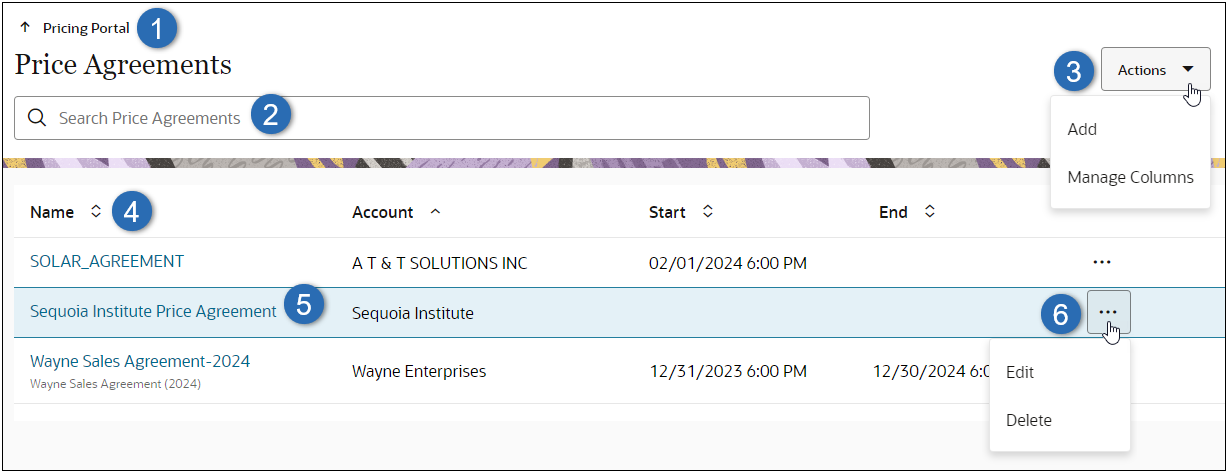Open the Wayne Sales Agreement-2024 link
Screen dimensions: 1228x473
(140, 361)
